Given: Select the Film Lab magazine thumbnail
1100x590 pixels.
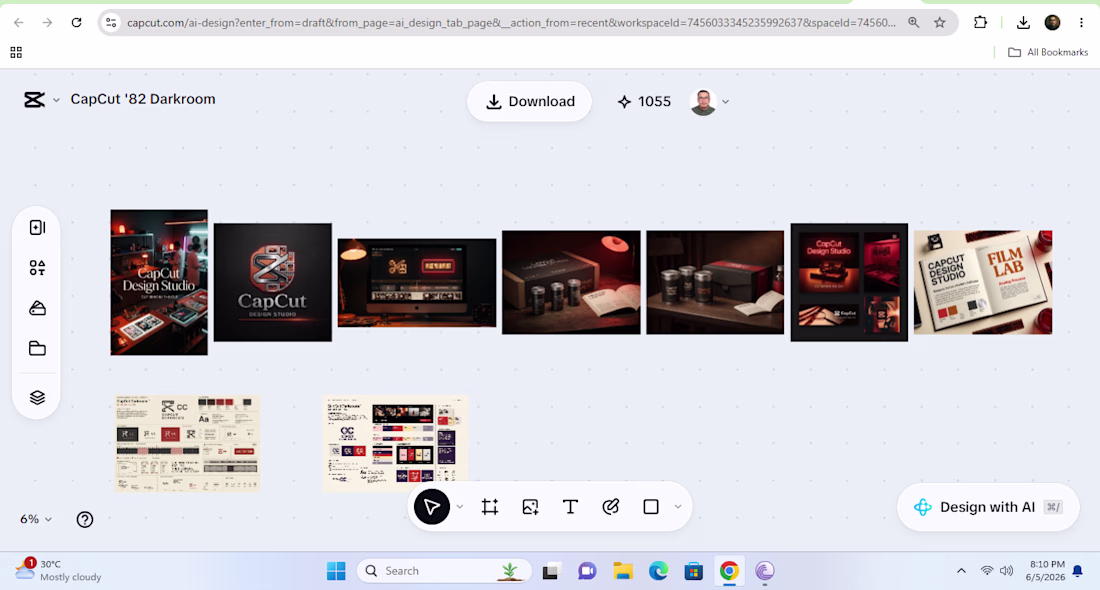Looking at the screenshot, I should (983, 282).
